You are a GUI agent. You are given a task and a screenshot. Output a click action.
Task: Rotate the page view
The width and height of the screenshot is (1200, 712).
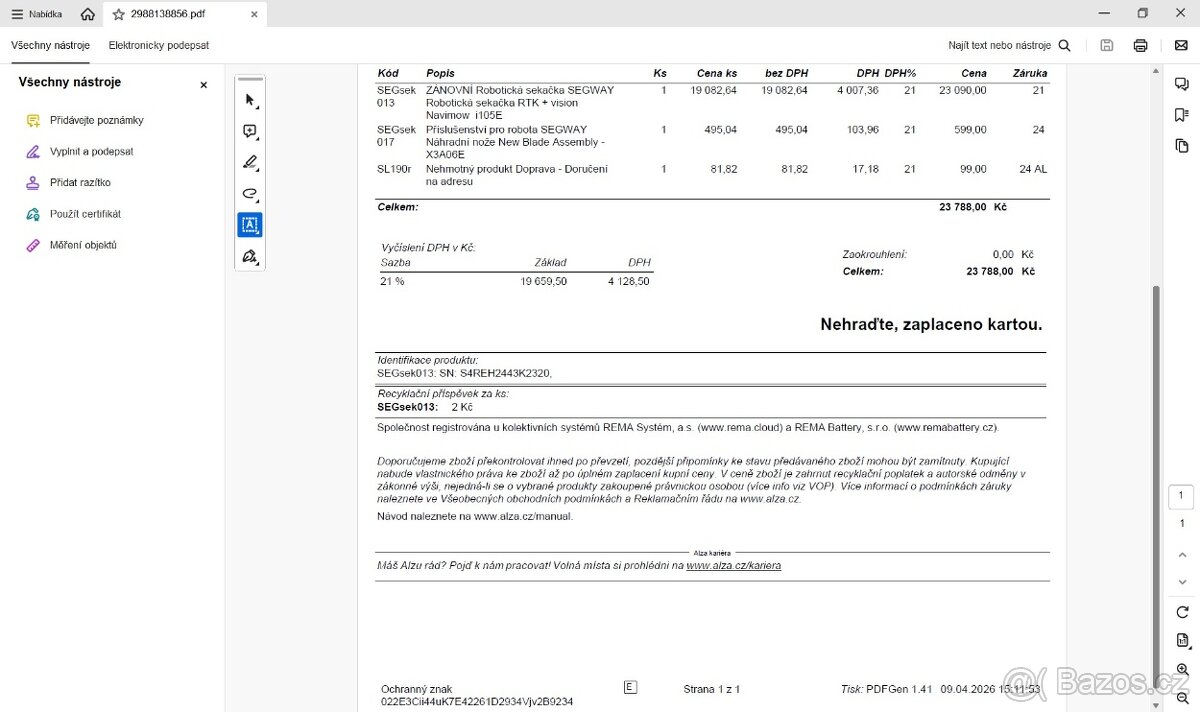[1182, 612]
